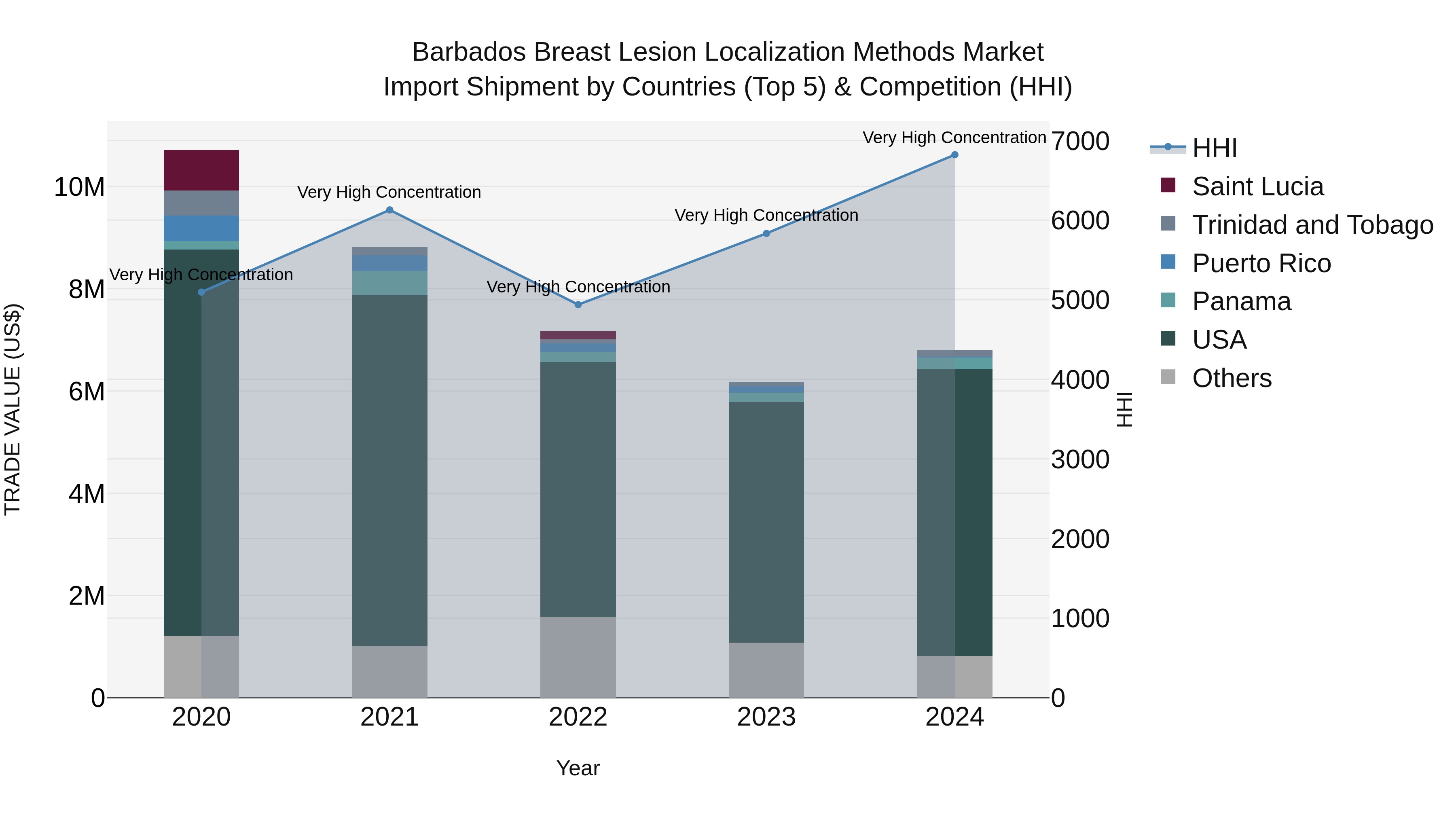Select the 2023 HHI data point
The image size is (1456, 819).
766,233
